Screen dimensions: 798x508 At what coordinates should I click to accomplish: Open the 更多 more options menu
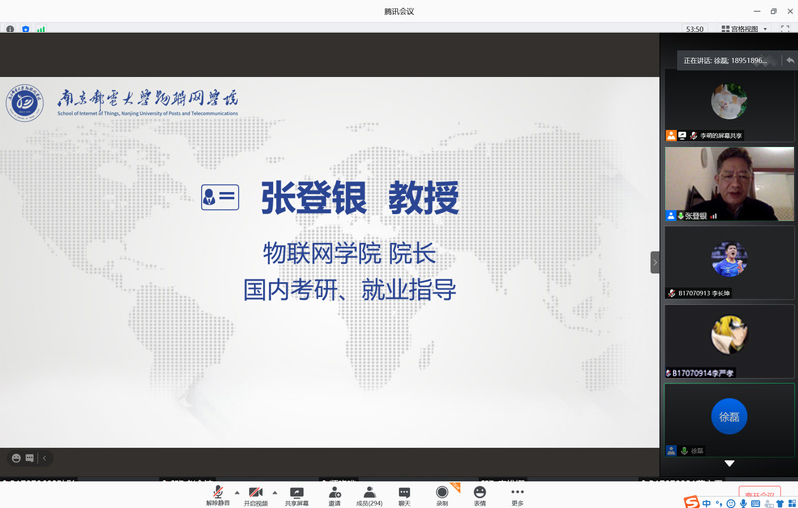[517, 494]
